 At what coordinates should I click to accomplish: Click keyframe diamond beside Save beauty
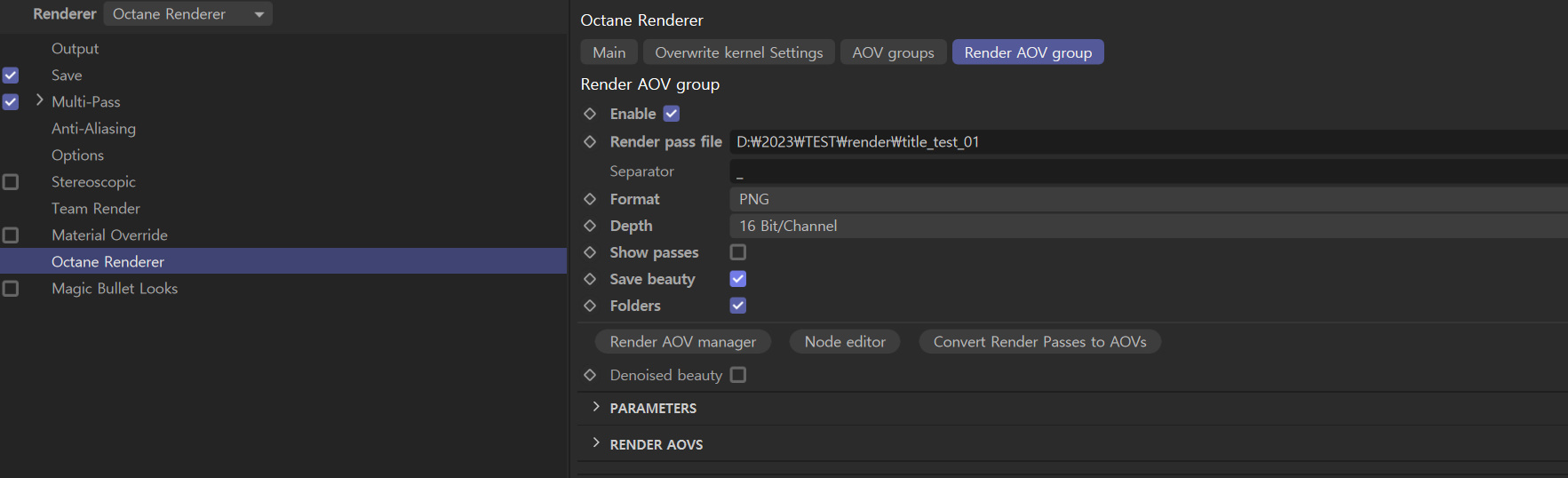point(590,279)
